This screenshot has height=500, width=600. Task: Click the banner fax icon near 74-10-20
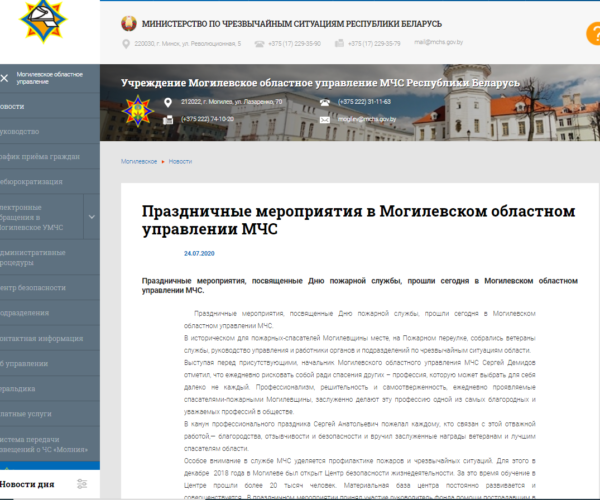[x=168, y=120]
